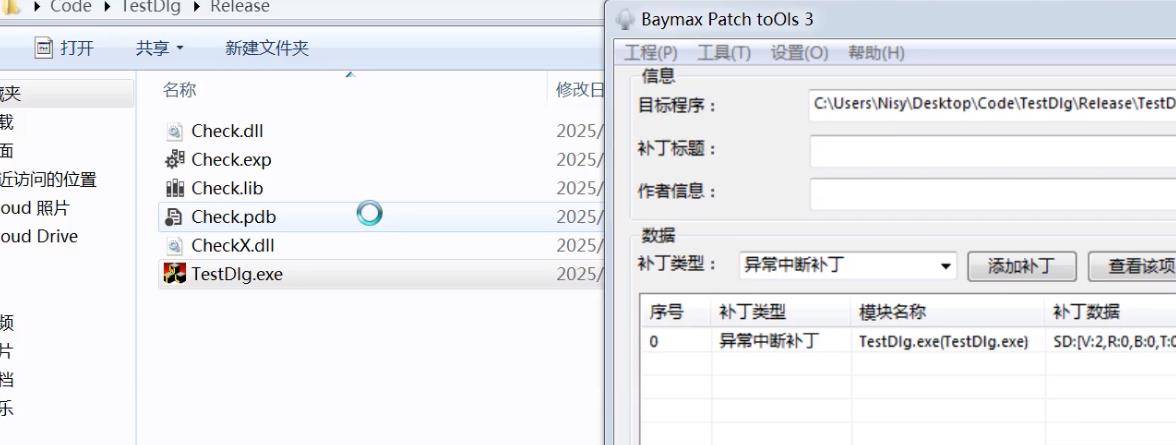This screenshot has width=1176, height=445.
Task: Click 打开 text in Explorer toolbar
Action: coord(77,49)
